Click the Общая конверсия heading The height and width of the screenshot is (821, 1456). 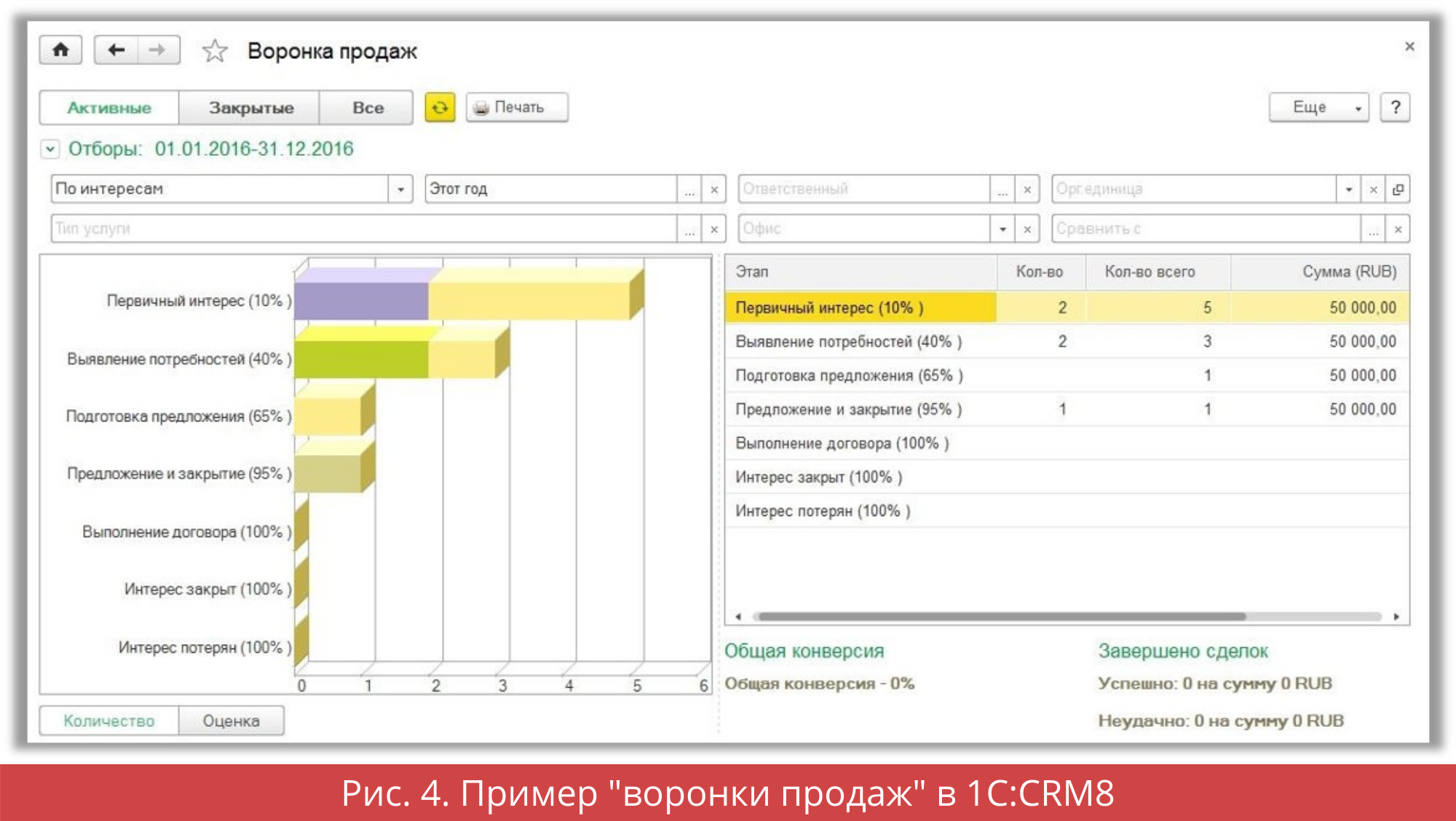point(804,651)
